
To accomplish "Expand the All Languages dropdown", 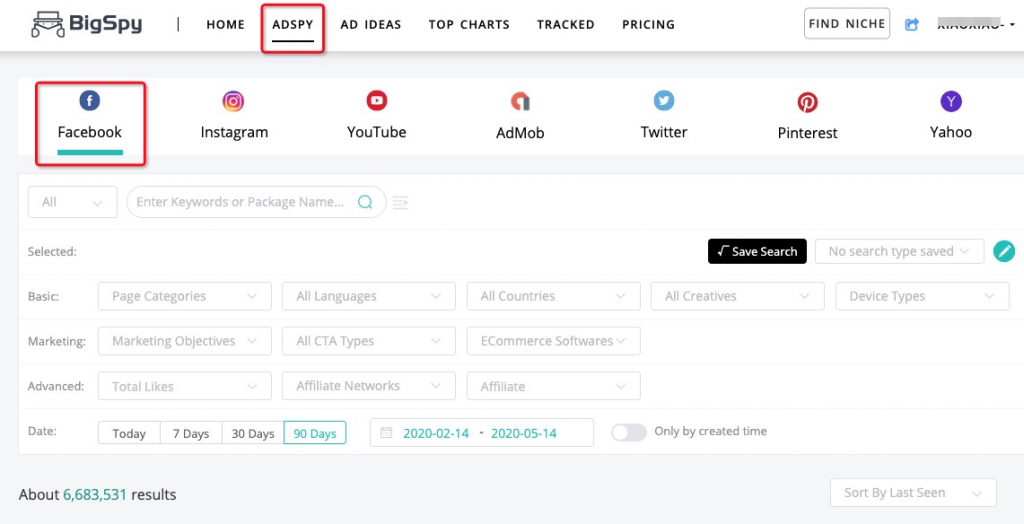I will click(x=369, y=296).
